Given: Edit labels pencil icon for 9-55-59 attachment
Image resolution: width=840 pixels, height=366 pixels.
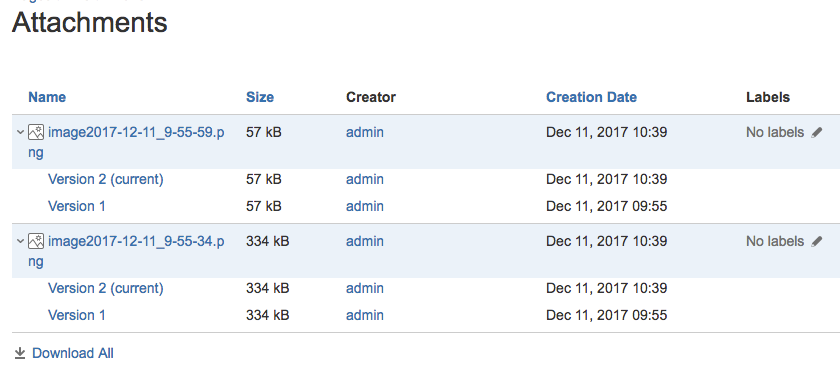Looking at the screenshot, I should point(816,132).
